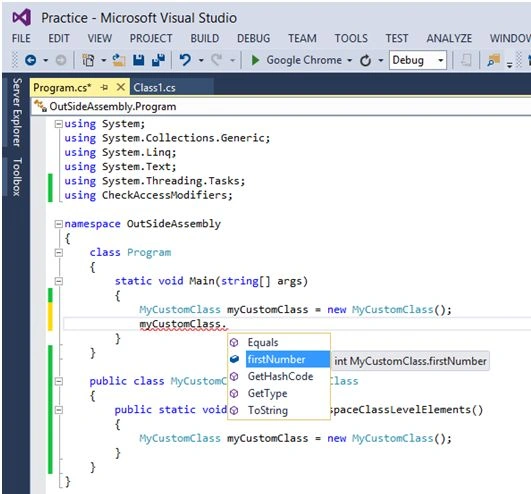Start debugging with Google Chrome button
The height and width of the screenshot is (494, 531).
[x=297, y=60]
